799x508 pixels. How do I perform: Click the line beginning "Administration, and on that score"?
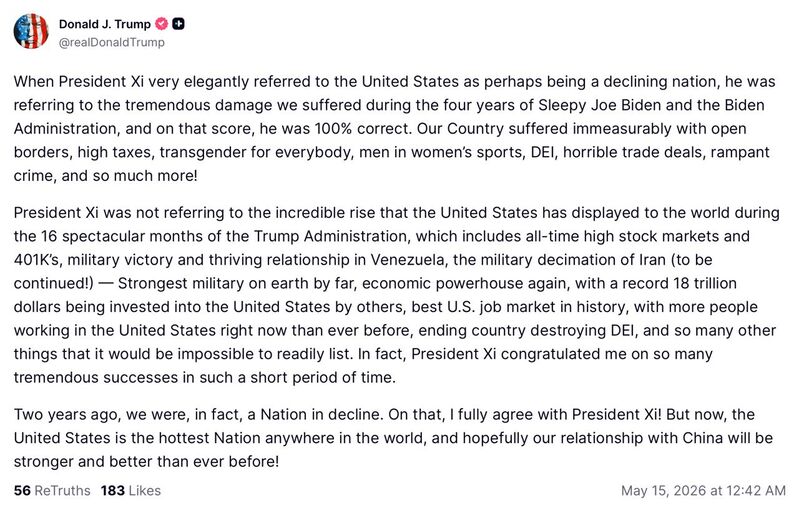pos(380,128)
